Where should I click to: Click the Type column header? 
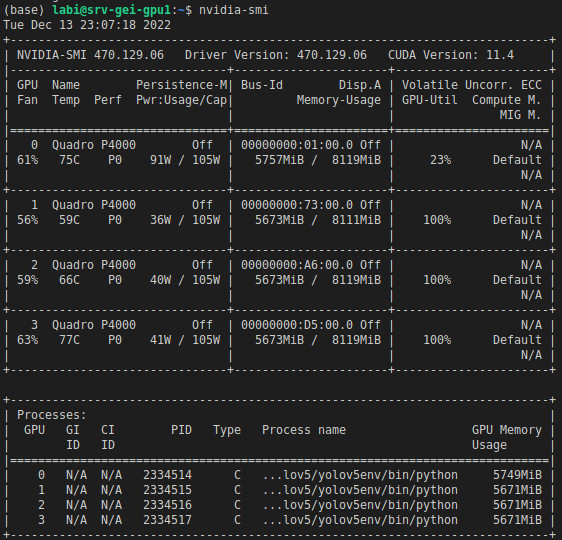pyautogui.click(x=227, y=430)
